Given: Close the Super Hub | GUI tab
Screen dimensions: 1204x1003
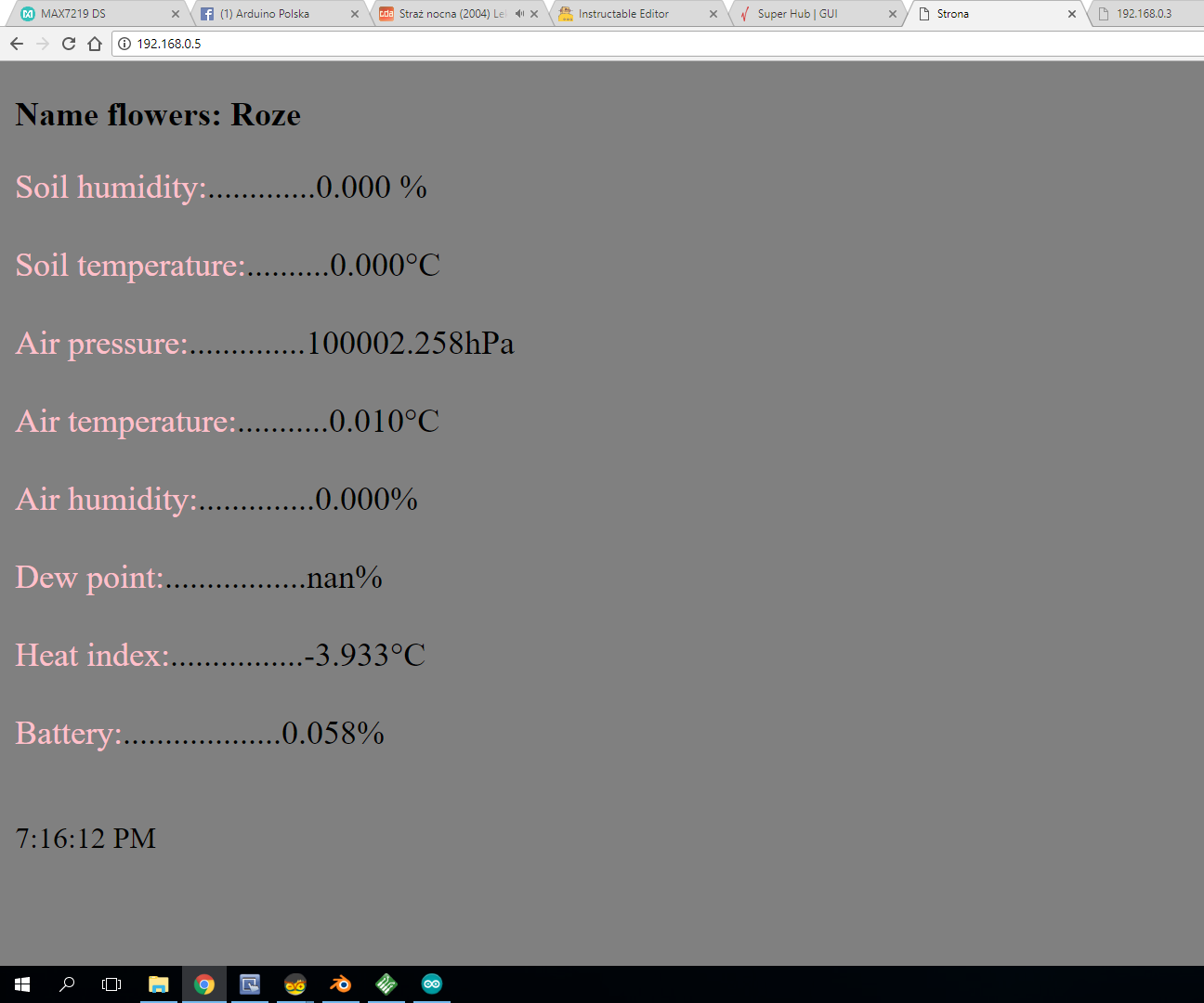Looking at the screenshot, I should [x=893, y=14].
